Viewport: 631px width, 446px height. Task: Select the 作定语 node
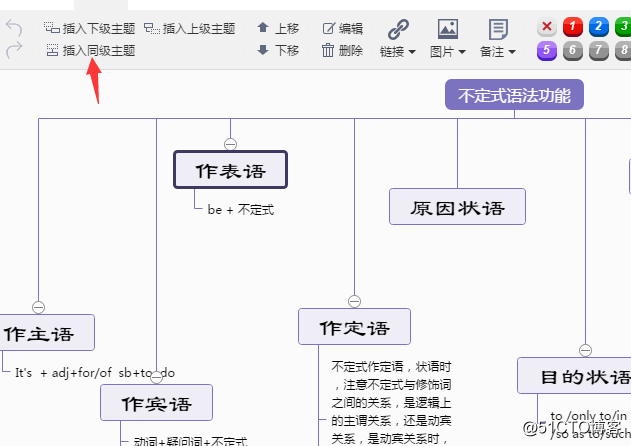tap(355, 327)
